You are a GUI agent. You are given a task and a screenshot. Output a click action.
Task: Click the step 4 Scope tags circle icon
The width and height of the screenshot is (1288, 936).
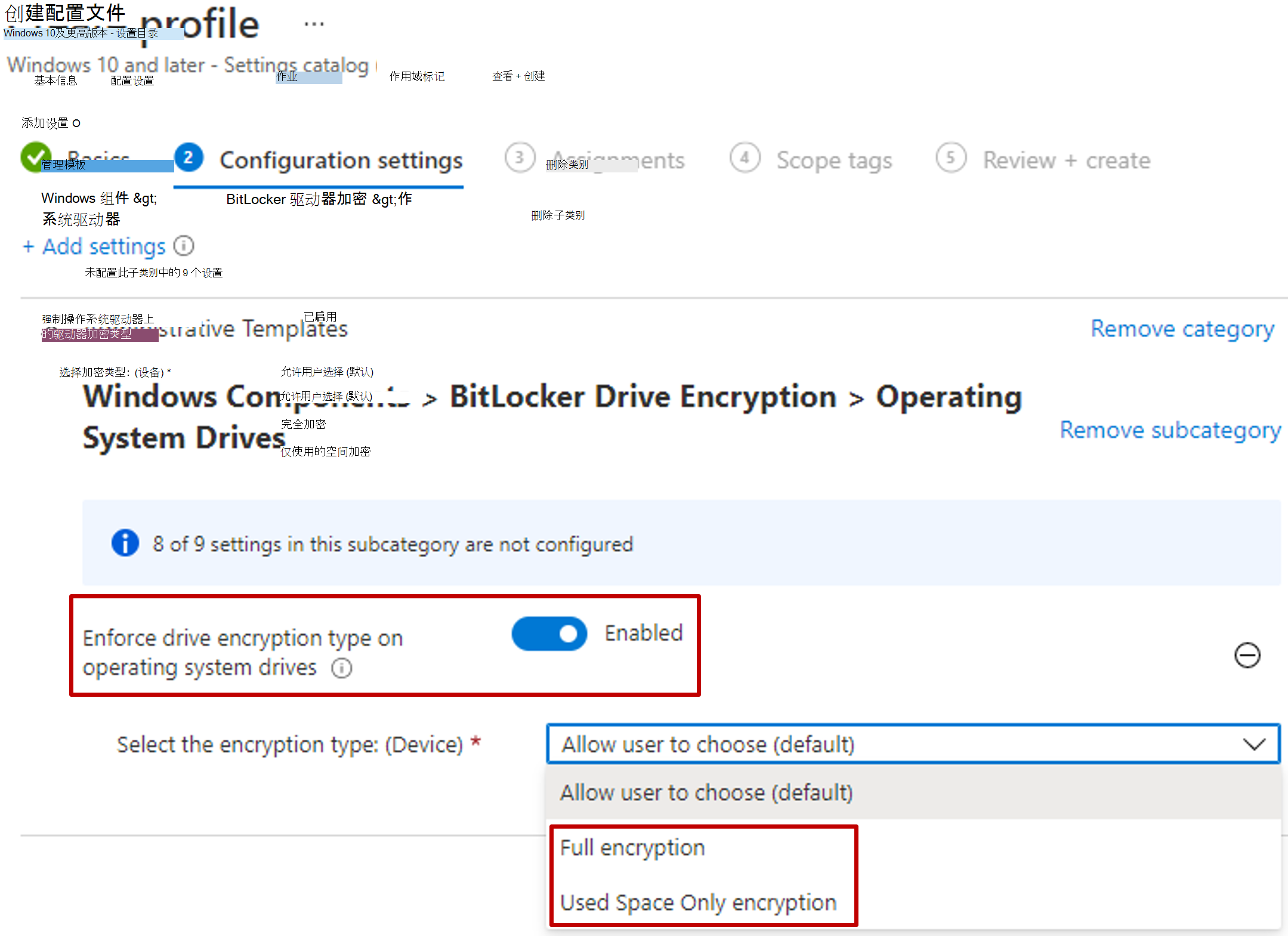pos(745,158)
